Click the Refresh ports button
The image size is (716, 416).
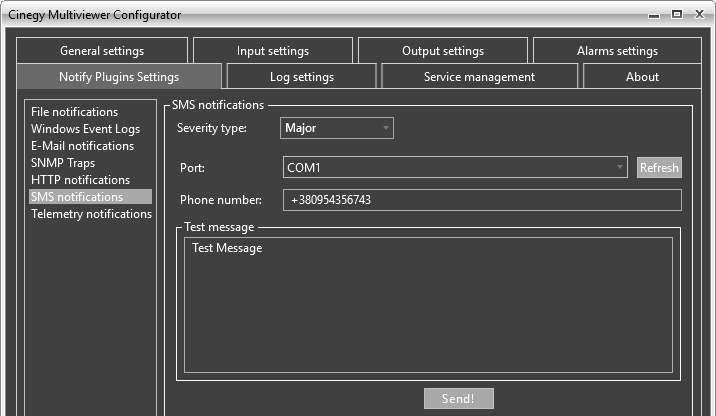point(659,168)
